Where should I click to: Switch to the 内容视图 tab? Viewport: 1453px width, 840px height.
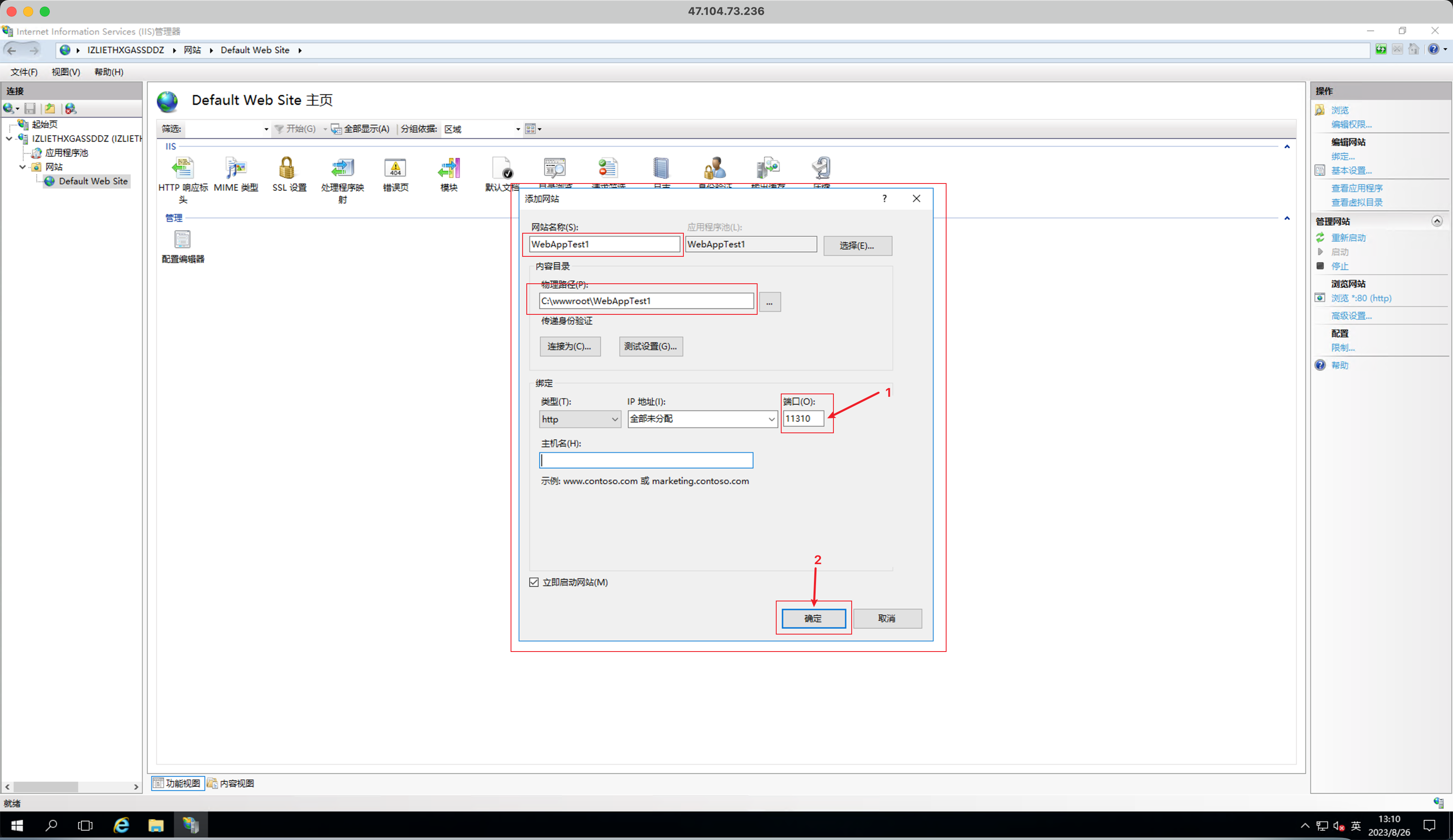point(231,784)
